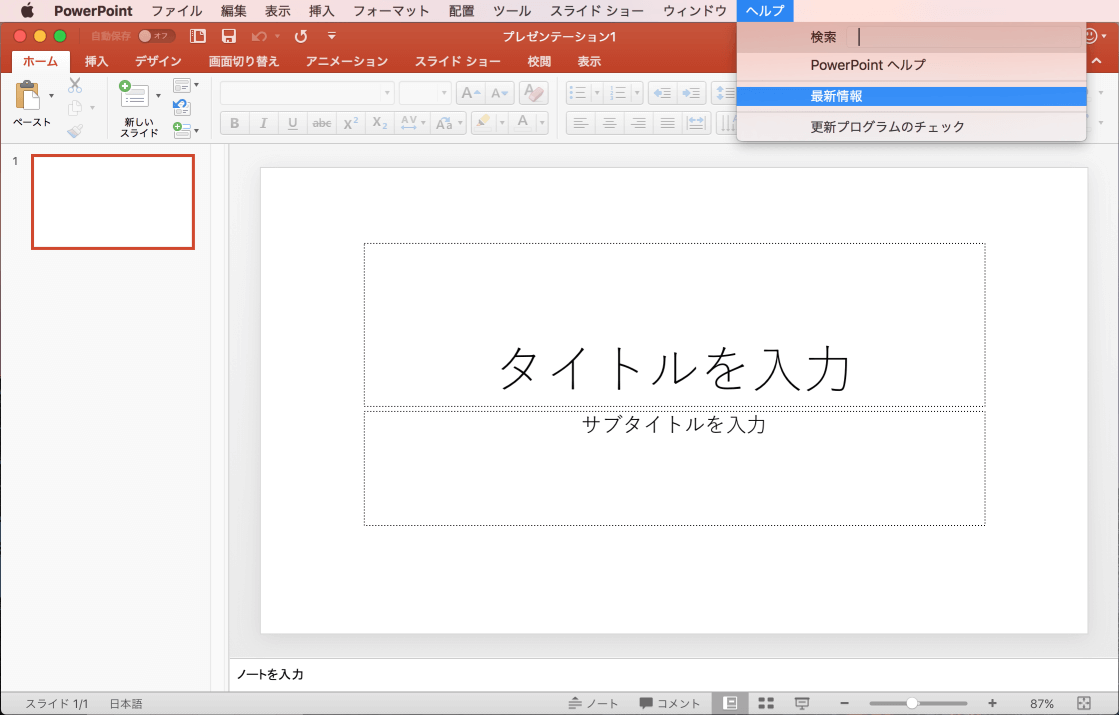Switch to slide sorter view icon
Image resolution: width=1119 pixels, height=715 pixels.
[x=767, y=703]
